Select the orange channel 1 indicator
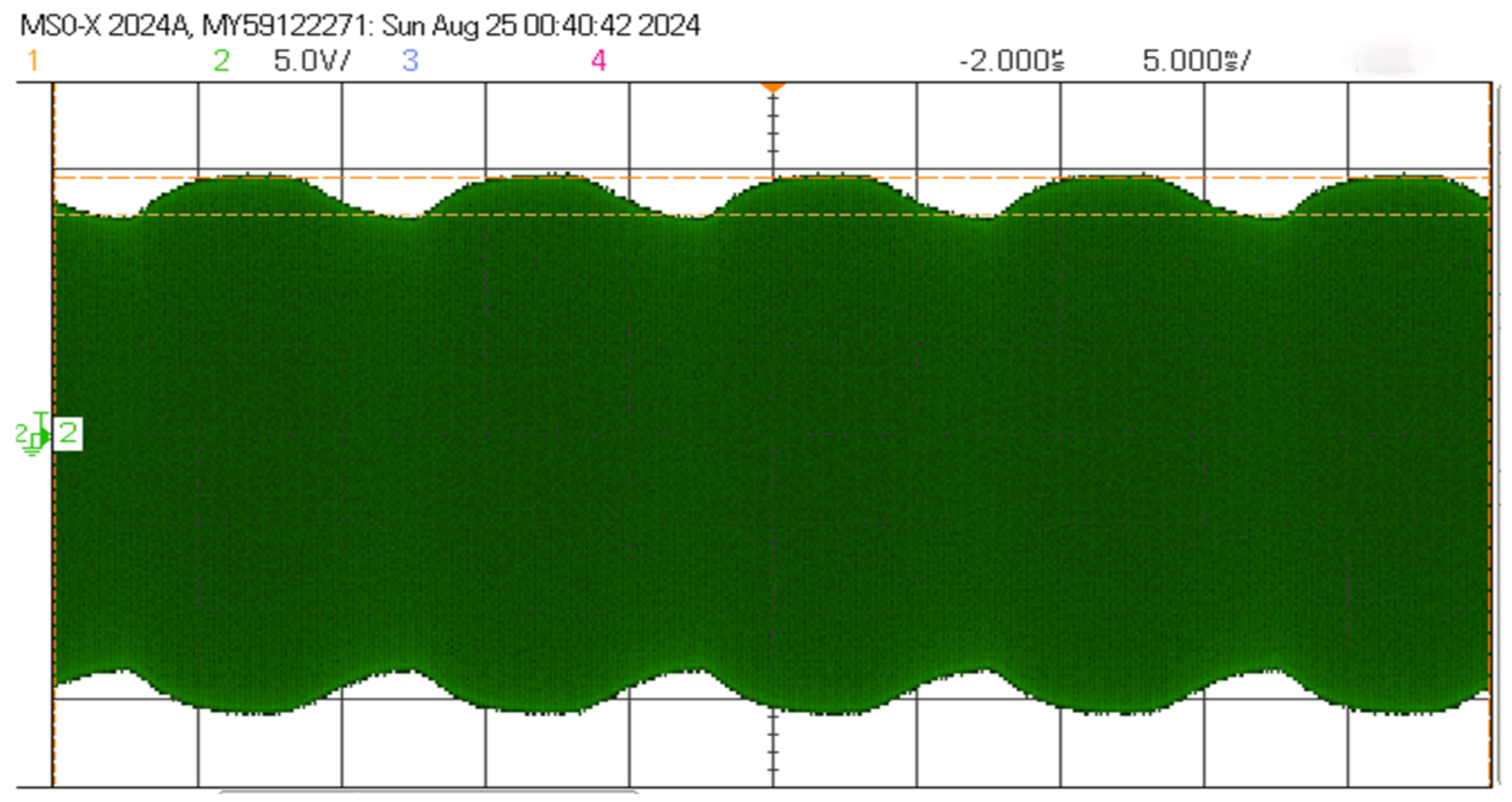 (x=33, y=61)
